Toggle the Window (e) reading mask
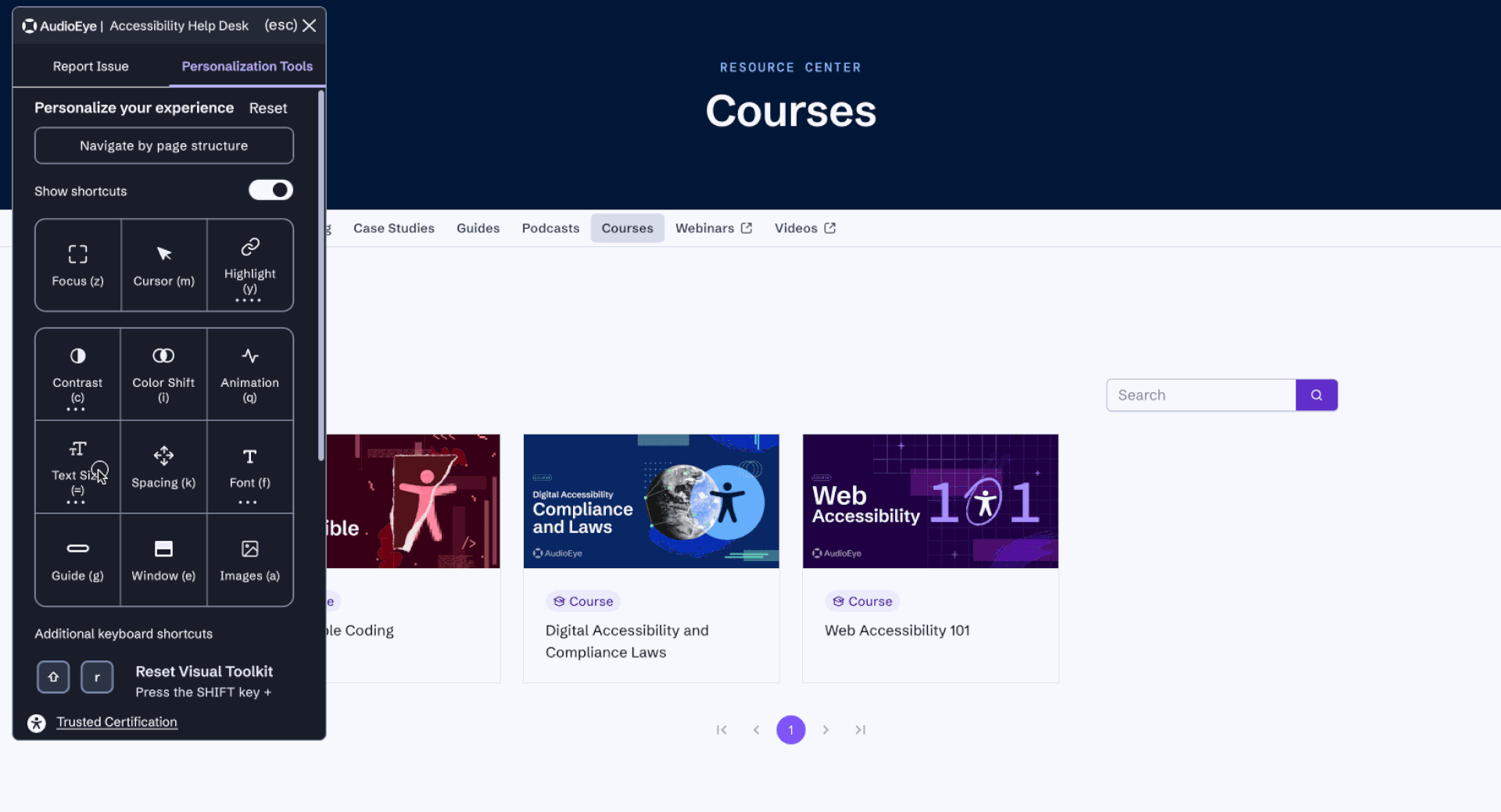The height and width of the screenshot is (812, 1501). tap(163, 560)
